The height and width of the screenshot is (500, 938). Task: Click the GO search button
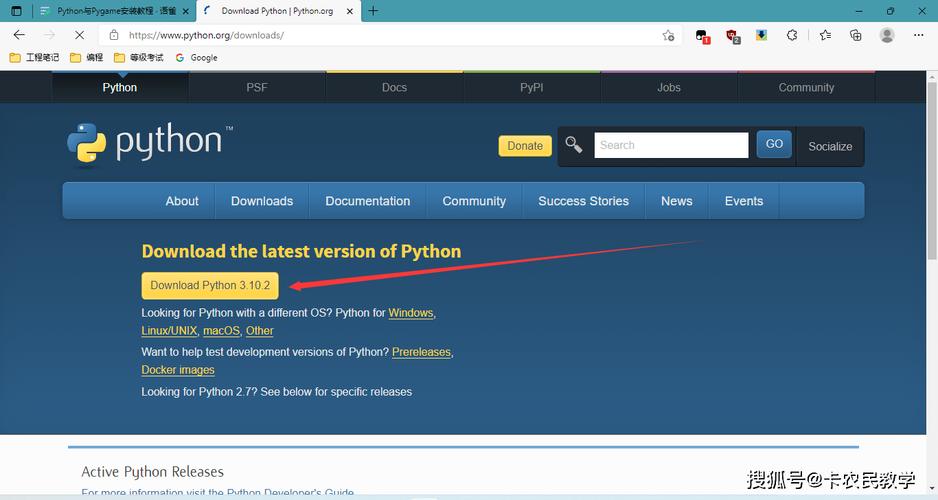(x=774, y=144)
